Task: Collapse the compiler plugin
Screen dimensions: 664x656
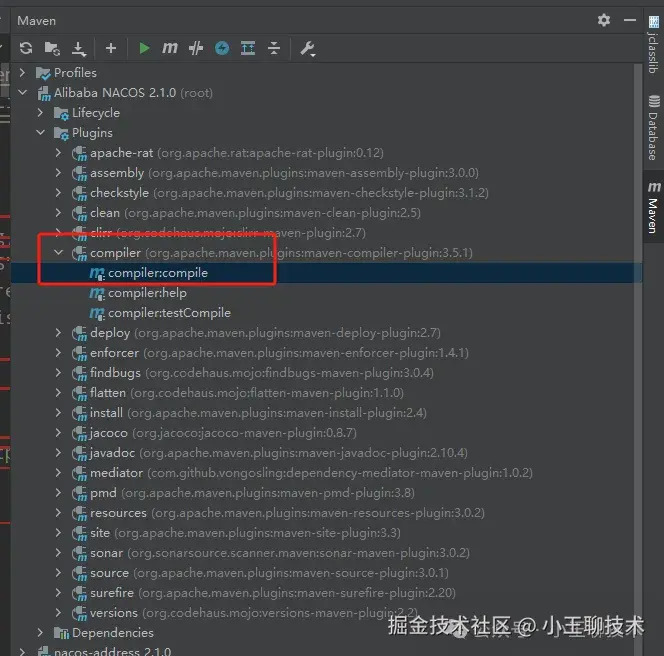Action: click(58, 253)
